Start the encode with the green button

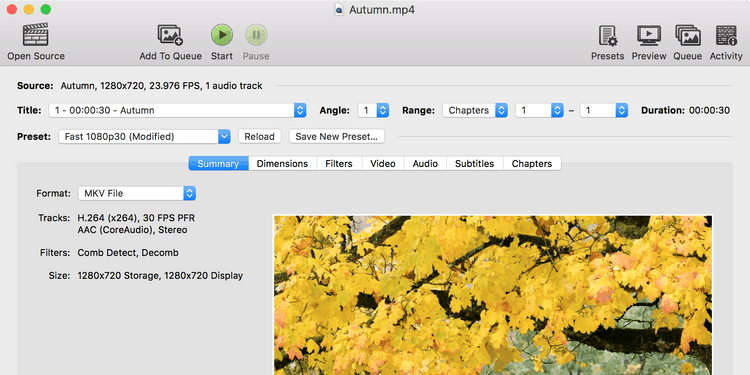point(222,35)
